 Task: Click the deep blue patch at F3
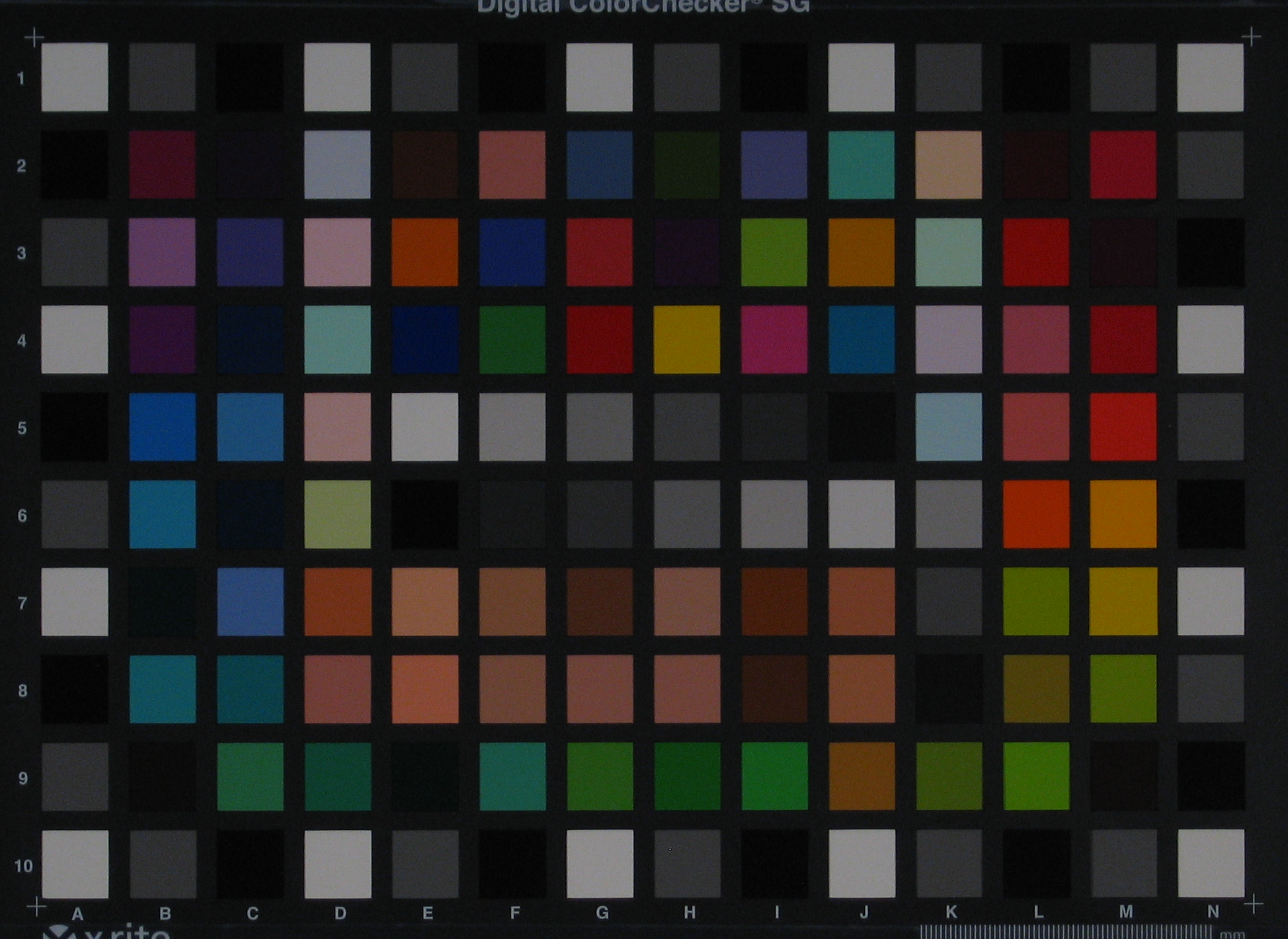pos(512,252)
